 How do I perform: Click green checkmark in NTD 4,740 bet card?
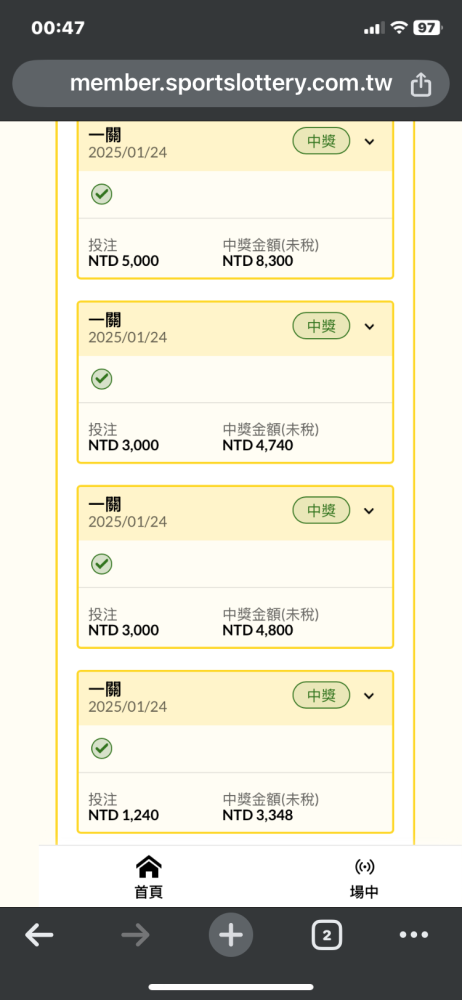click(101, 379)
